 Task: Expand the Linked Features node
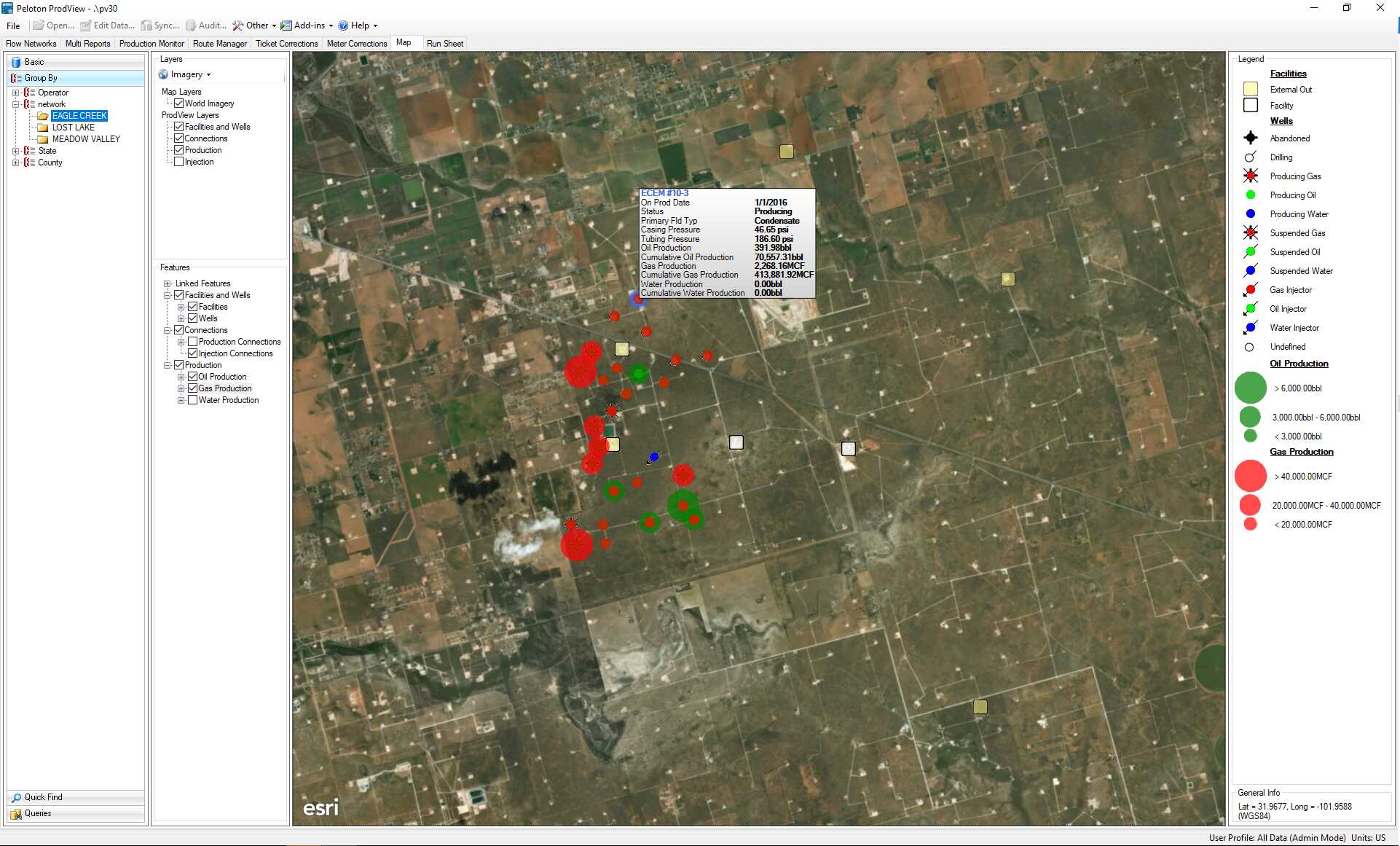click(168, 283)
